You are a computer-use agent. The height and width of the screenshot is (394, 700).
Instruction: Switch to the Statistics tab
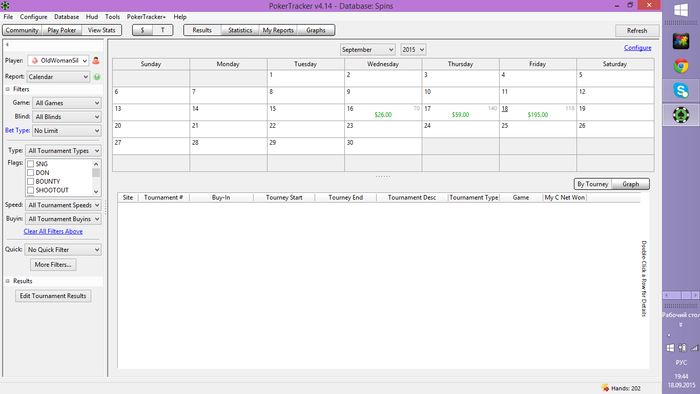pos(240,30)
